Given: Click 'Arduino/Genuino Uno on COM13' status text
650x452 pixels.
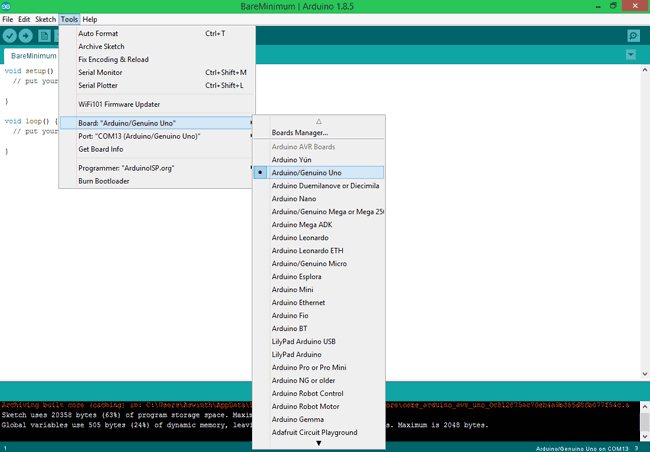Looking at the screenshot, I should (582, 449).
